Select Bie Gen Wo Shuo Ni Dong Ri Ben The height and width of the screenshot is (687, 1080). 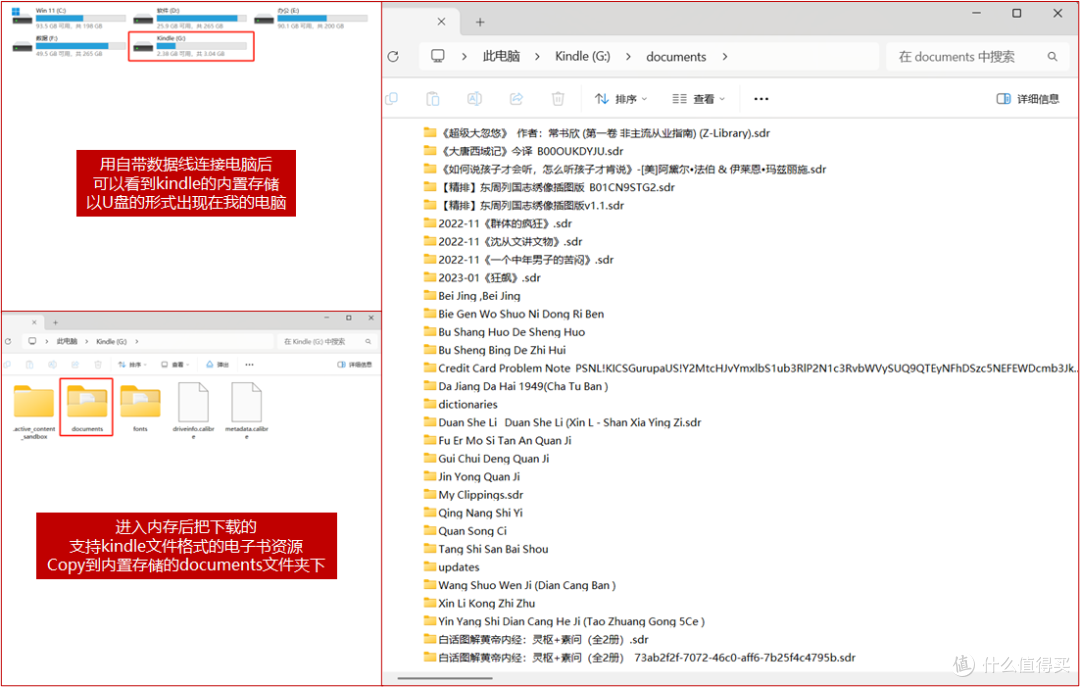coord(513,314)
